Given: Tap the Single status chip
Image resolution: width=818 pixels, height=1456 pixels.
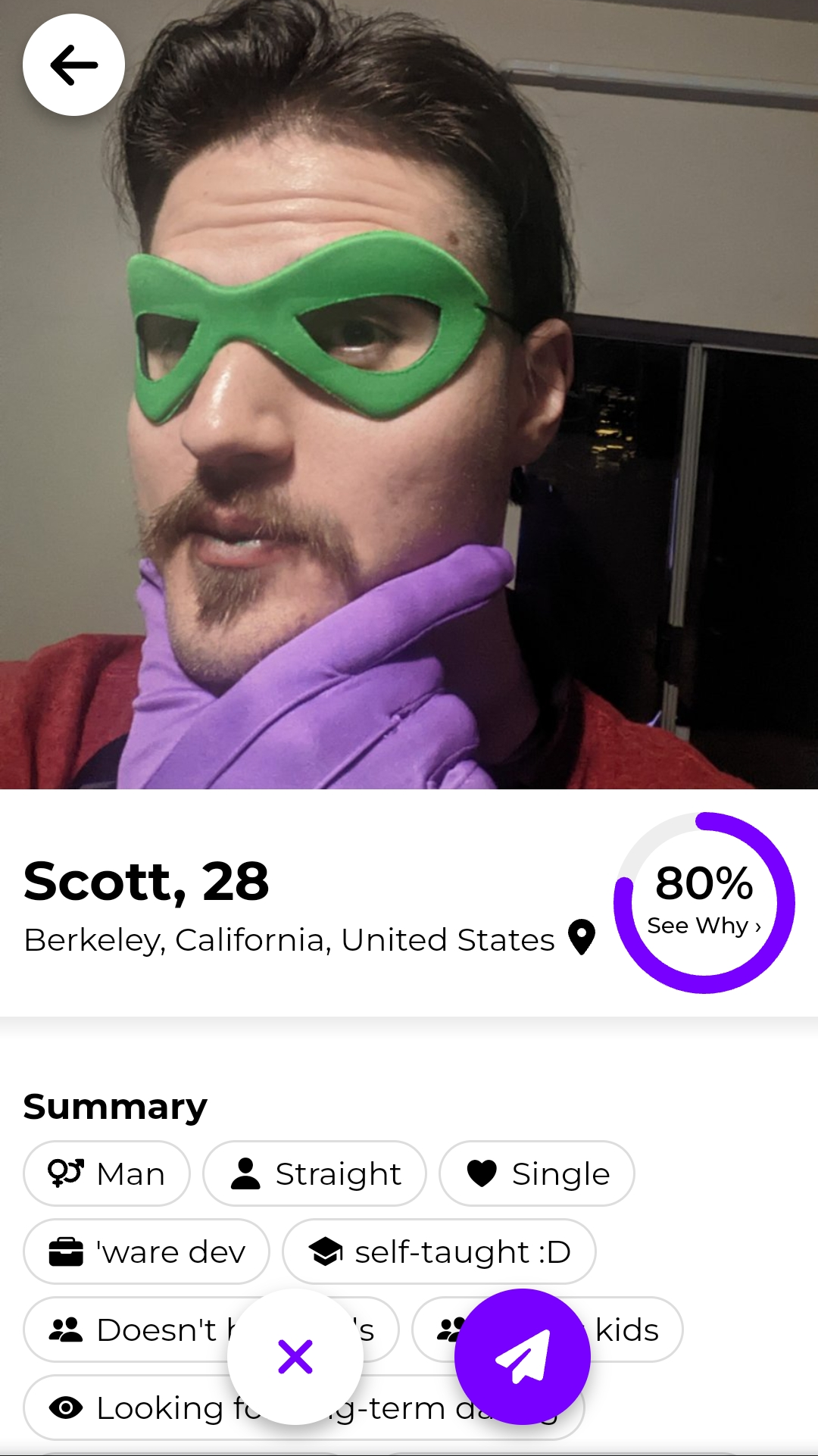Looking at the screenshot, I should (537, 1173).
